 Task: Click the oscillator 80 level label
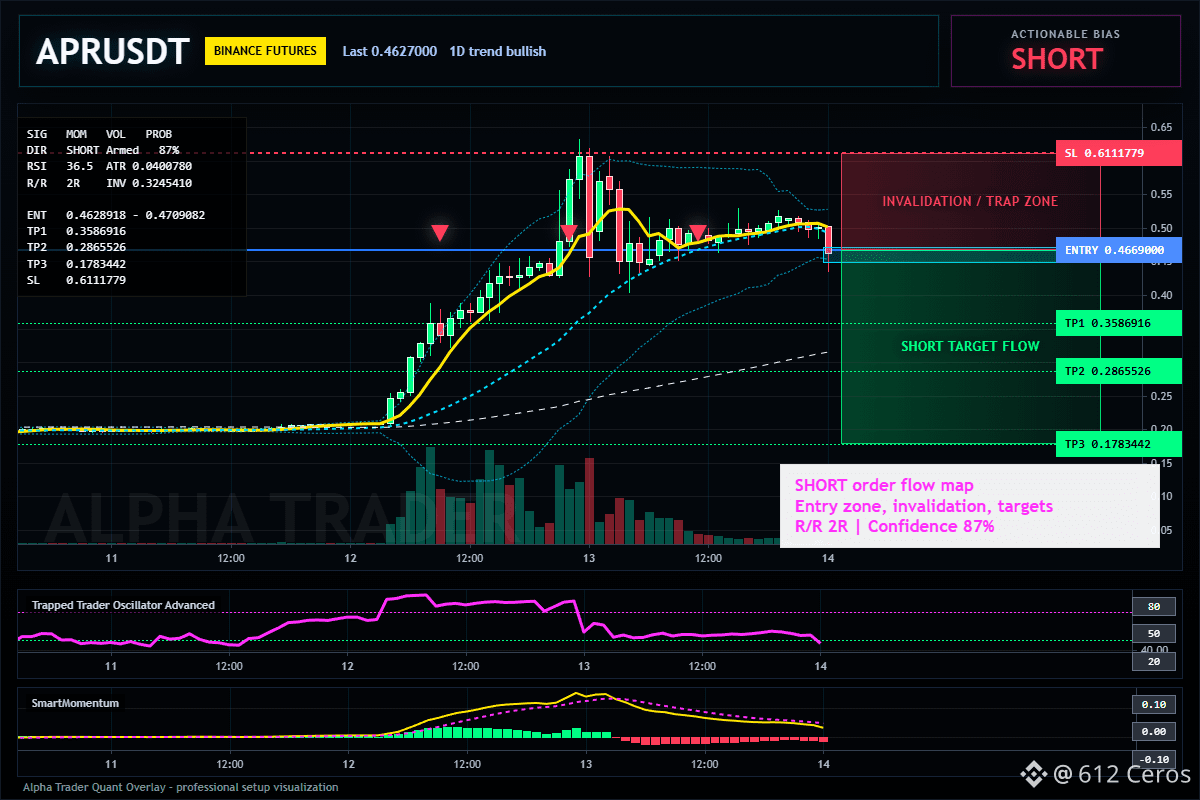pos(1153,606)
